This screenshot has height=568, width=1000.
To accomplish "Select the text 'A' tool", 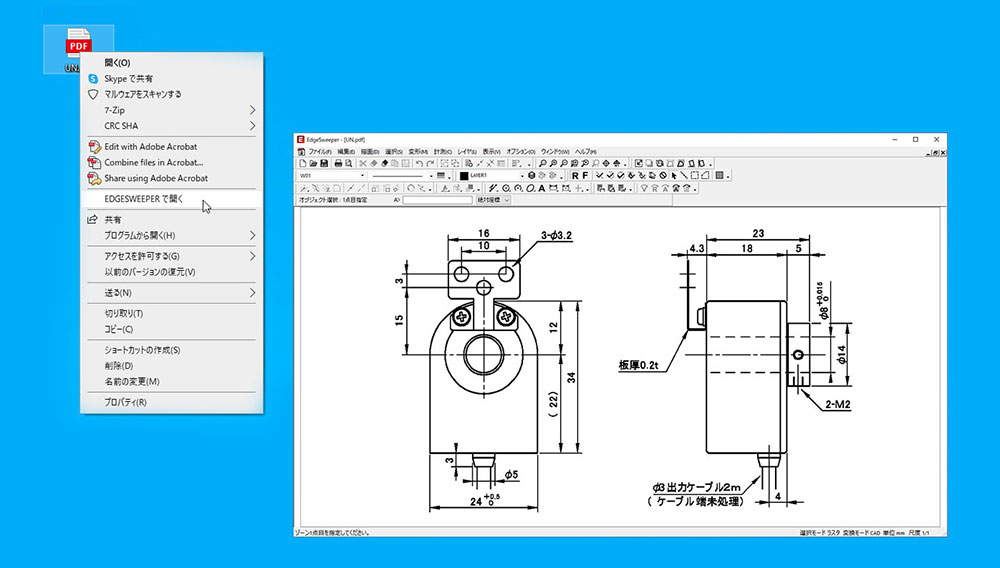I will pyautogui.click(x=541, y=188).
